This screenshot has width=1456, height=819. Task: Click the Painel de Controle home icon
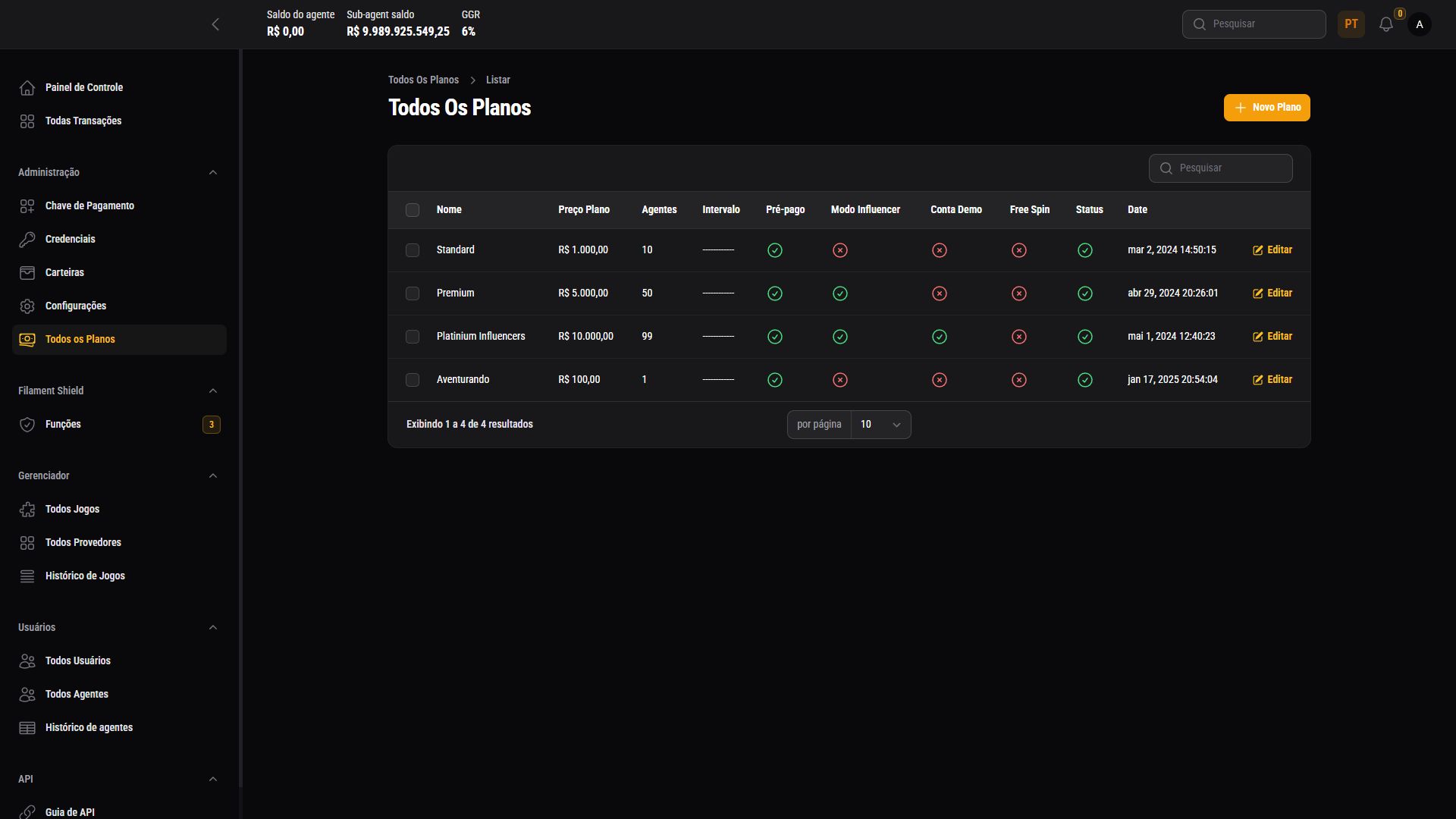click(x=27, y=88)
